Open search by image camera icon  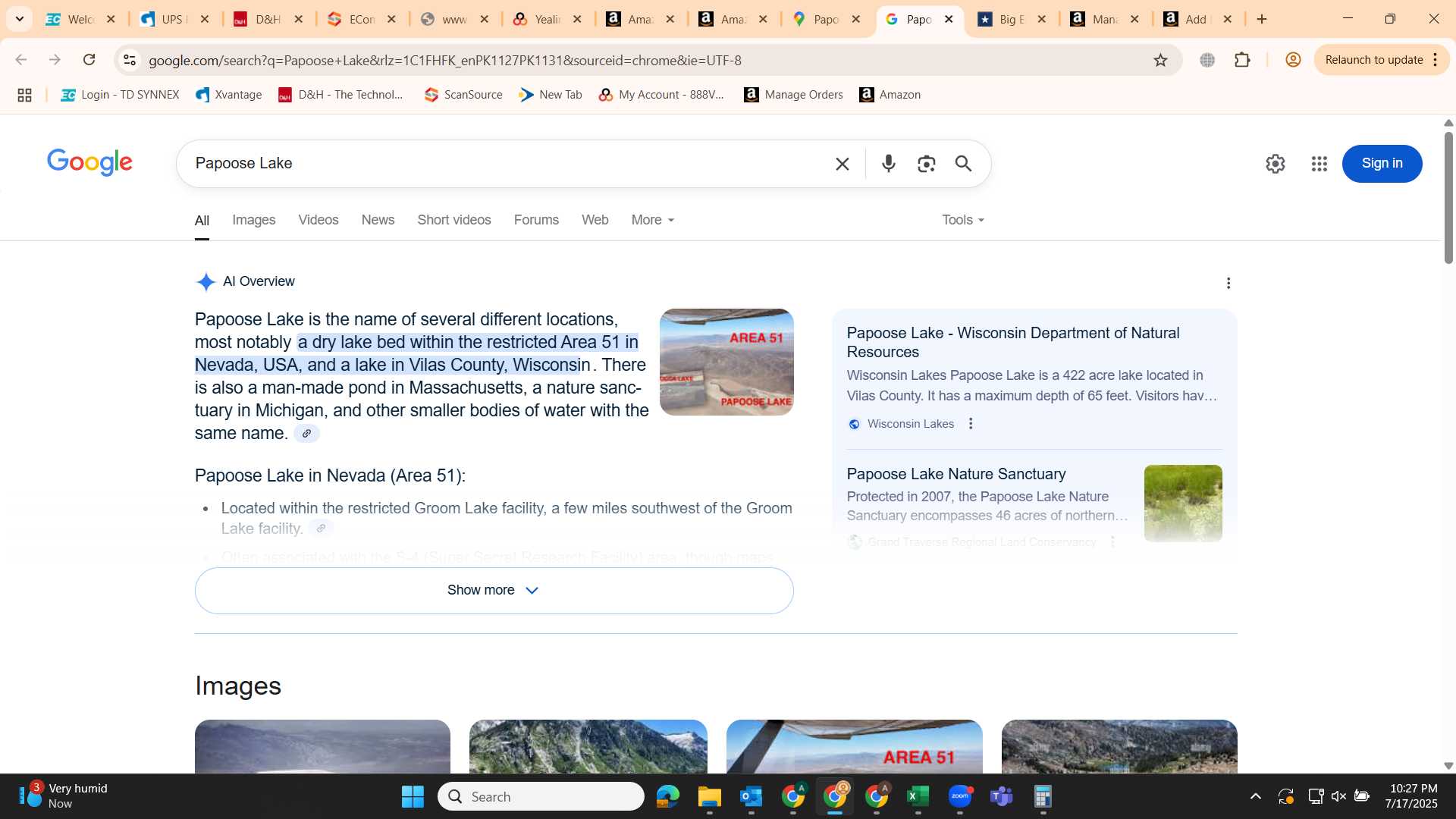tap(926, 164)
